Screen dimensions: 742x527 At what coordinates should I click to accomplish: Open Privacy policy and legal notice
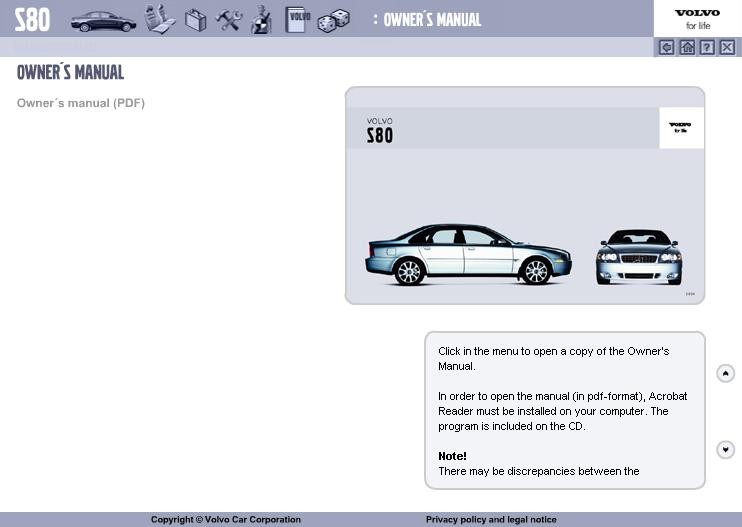click(x=491, y=519)
